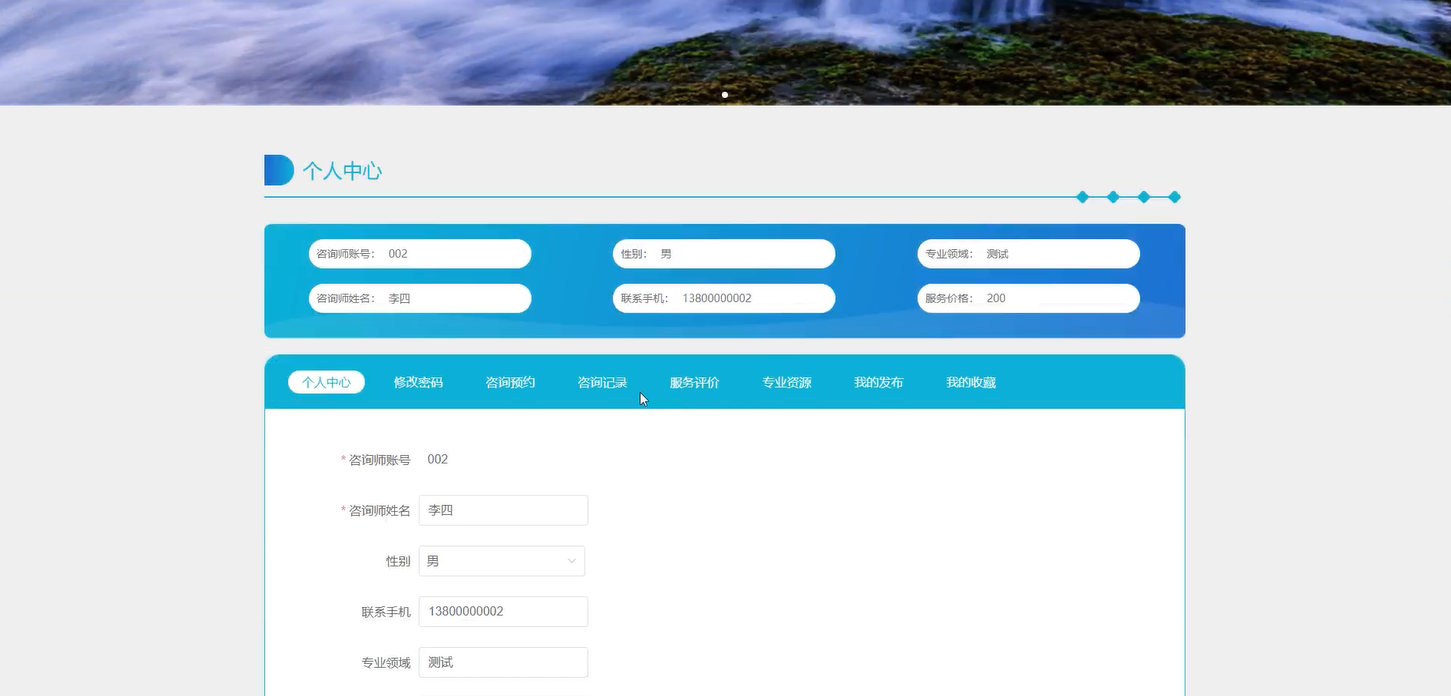Go to the 我的收藏 tab
The height and width of the screenshot is (696, 1451).
tap(970, 382)
